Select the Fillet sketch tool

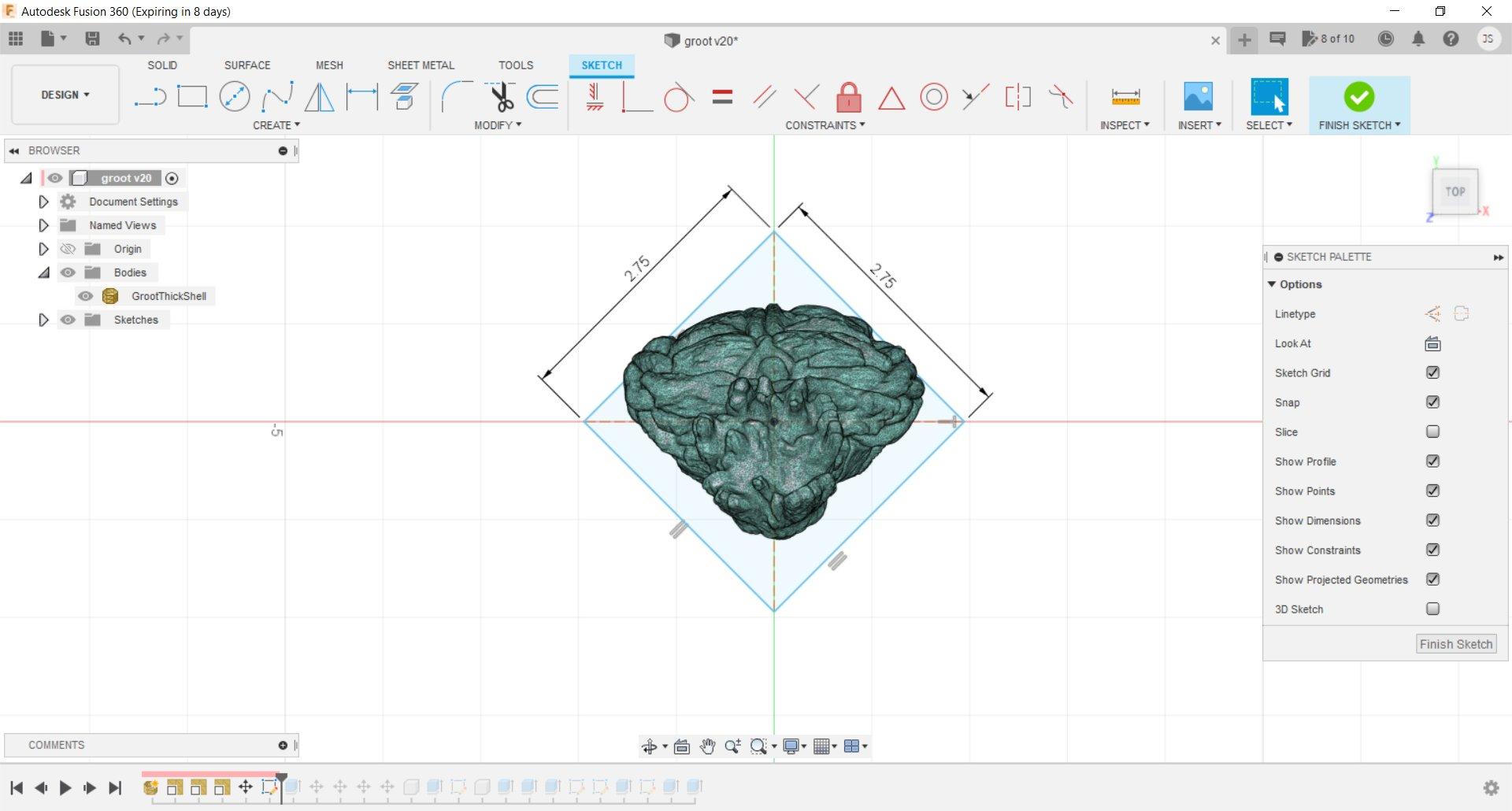[456, 97]
